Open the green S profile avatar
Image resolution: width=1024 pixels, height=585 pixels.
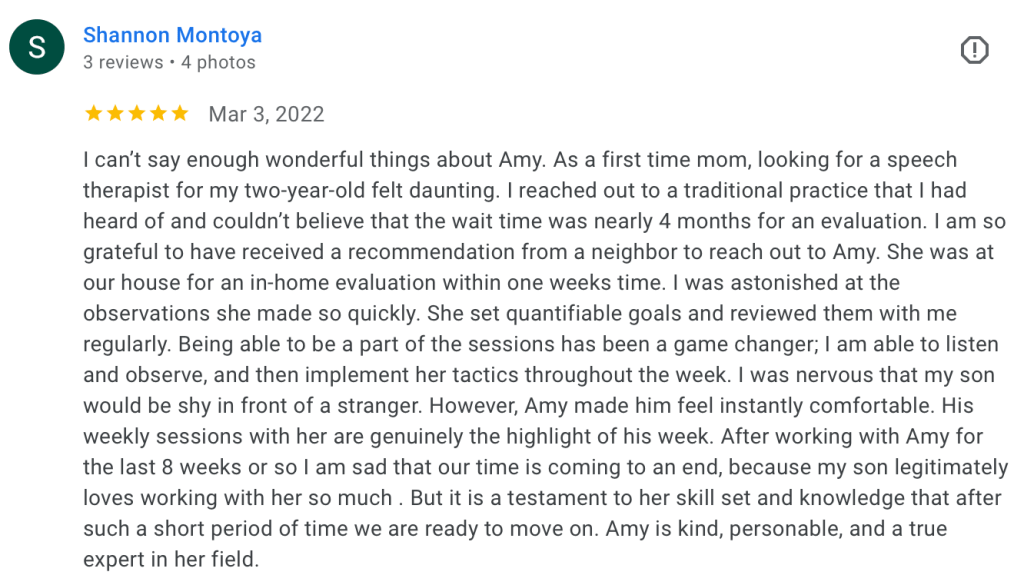pos(37,47)
